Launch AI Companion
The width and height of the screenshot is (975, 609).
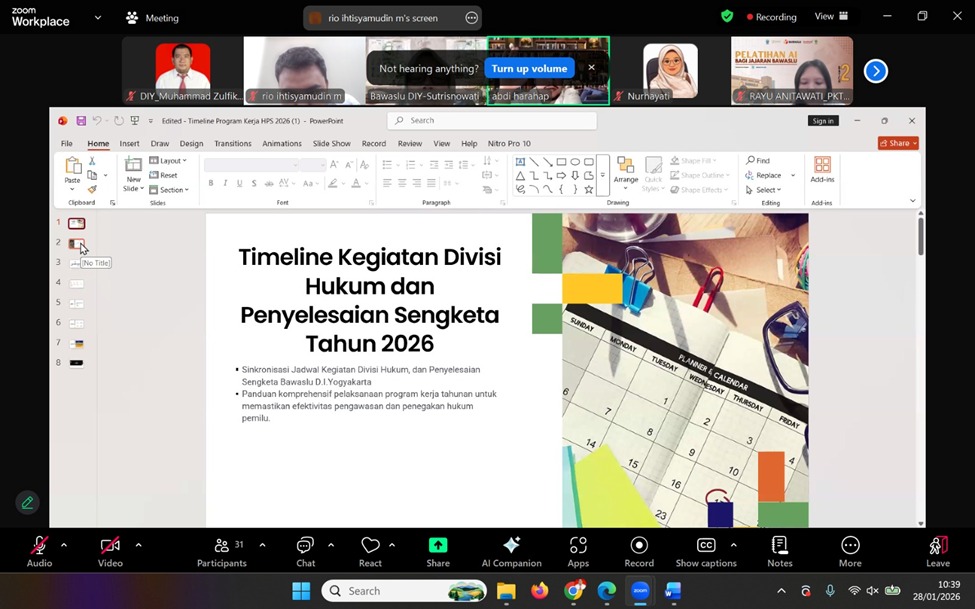point(511,551)
